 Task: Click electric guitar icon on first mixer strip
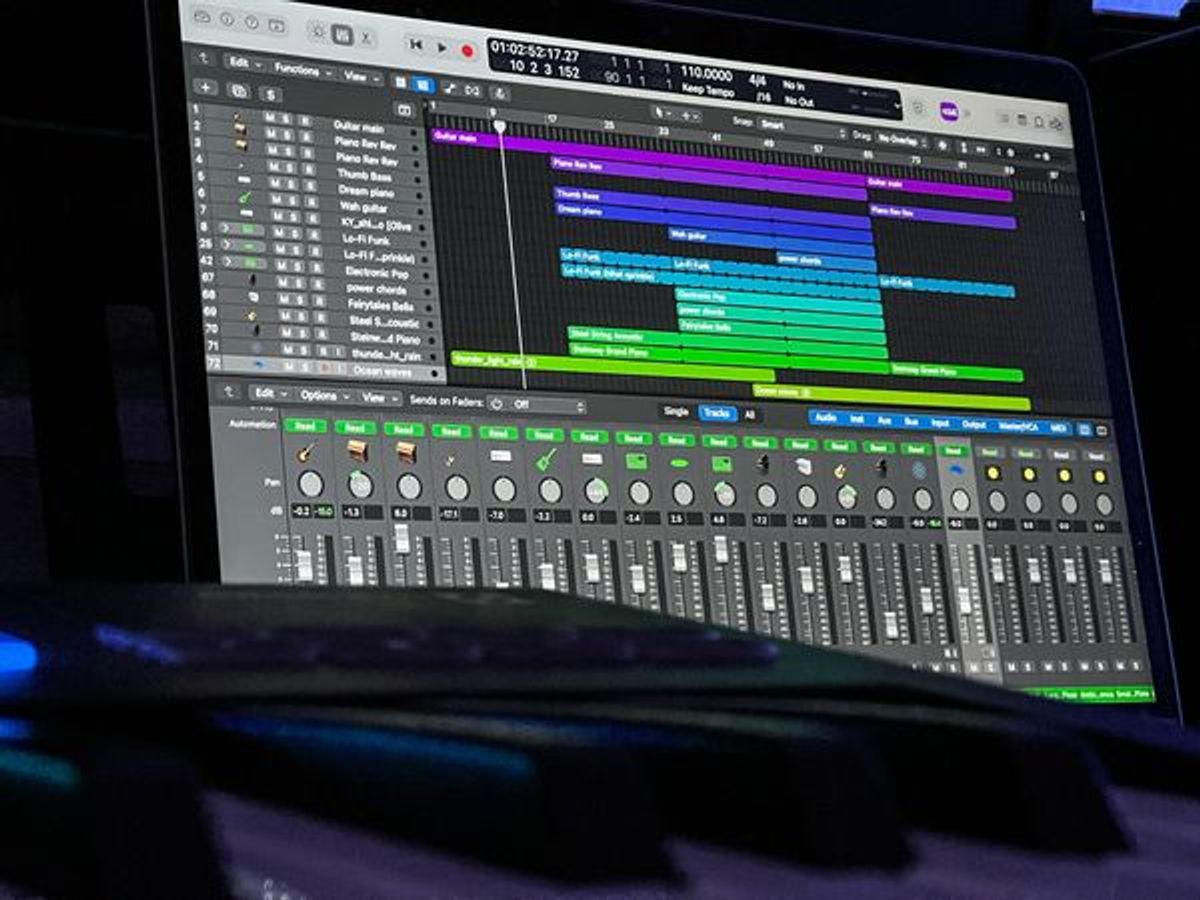(307, 452)
